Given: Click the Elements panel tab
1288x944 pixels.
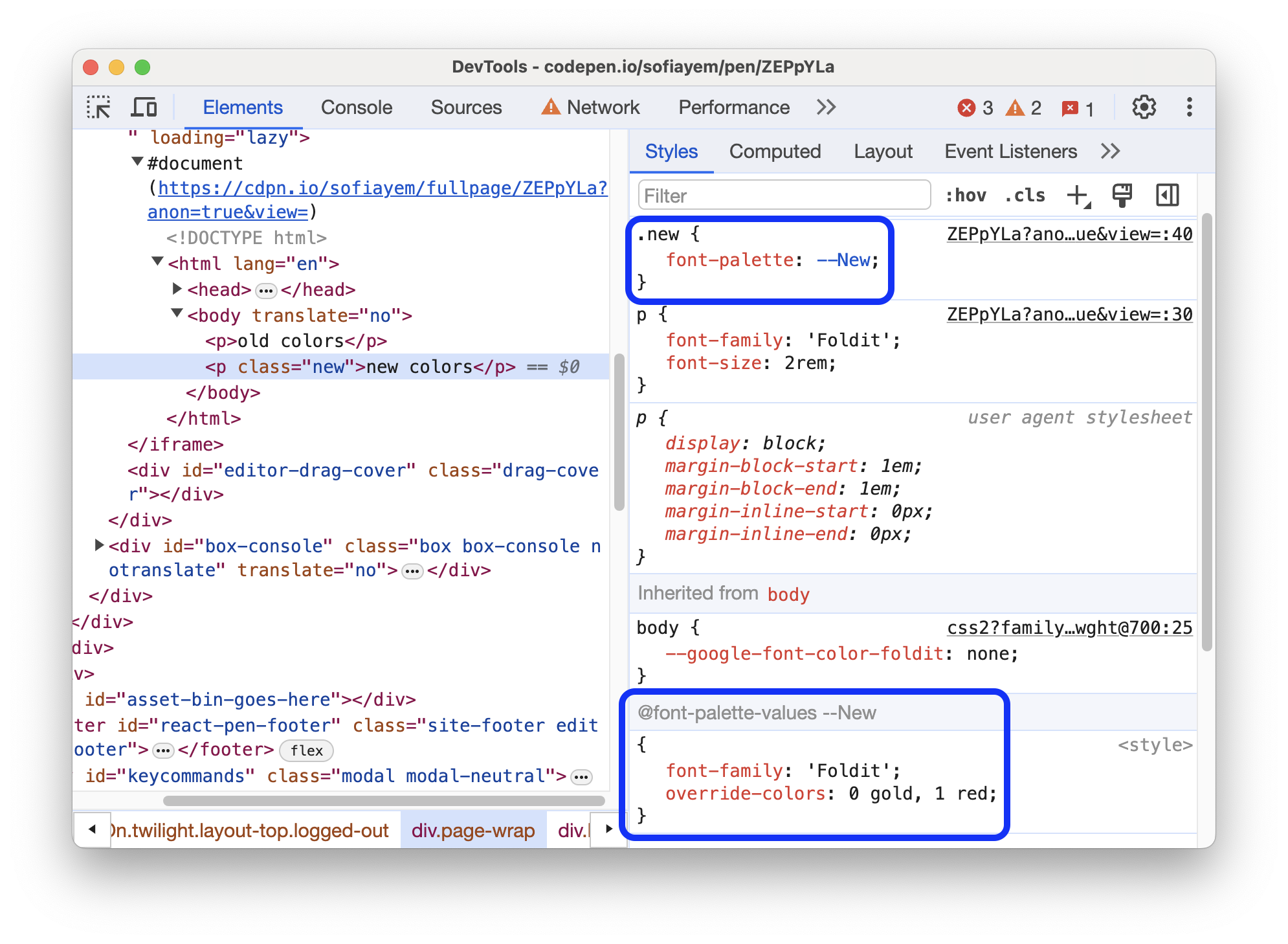Looking at the screenshot, I should tap(242, 108).
